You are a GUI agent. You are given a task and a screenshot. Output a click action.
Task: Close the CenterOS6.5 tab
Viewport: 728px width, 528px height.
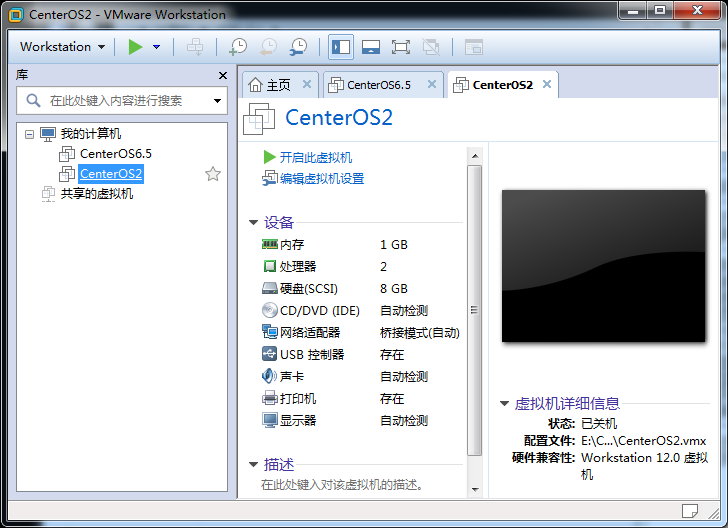click(x=432, y=84)
